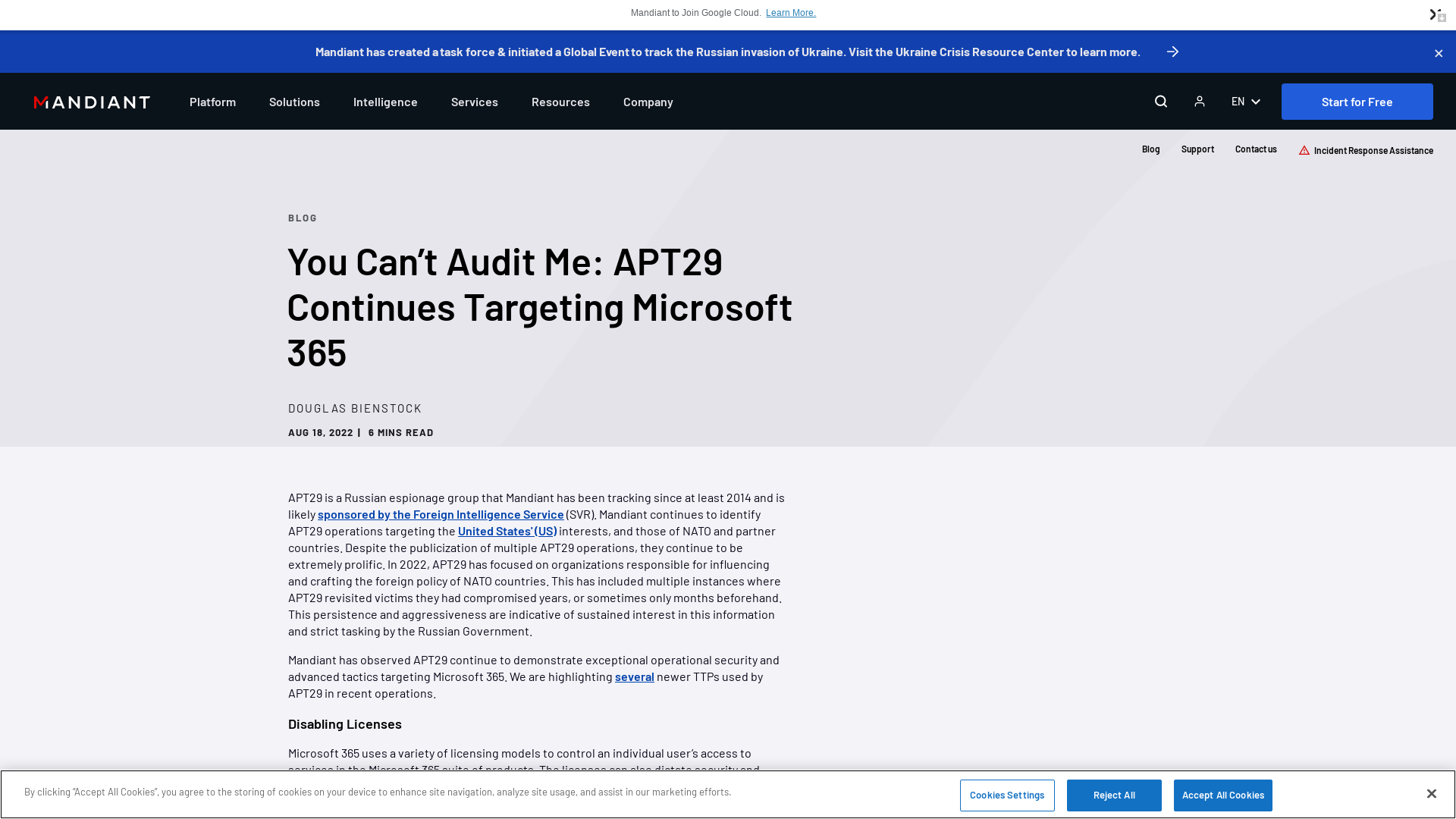Click the Support link
Viewport: 1456px width, 819px height.
click(1197, 149)
